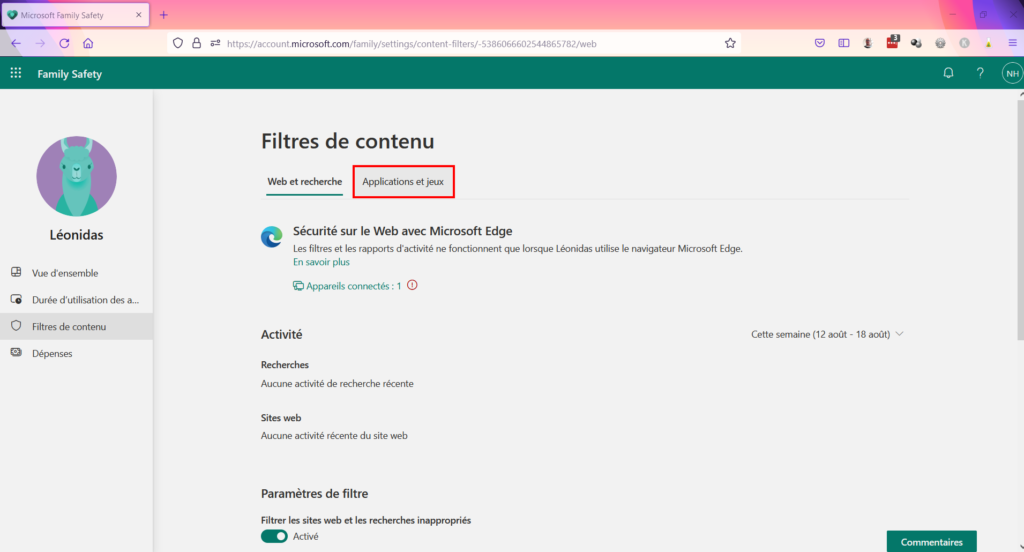Follow the En savoir plus link
Screen dimensions: 1024x552
(321, 262)
